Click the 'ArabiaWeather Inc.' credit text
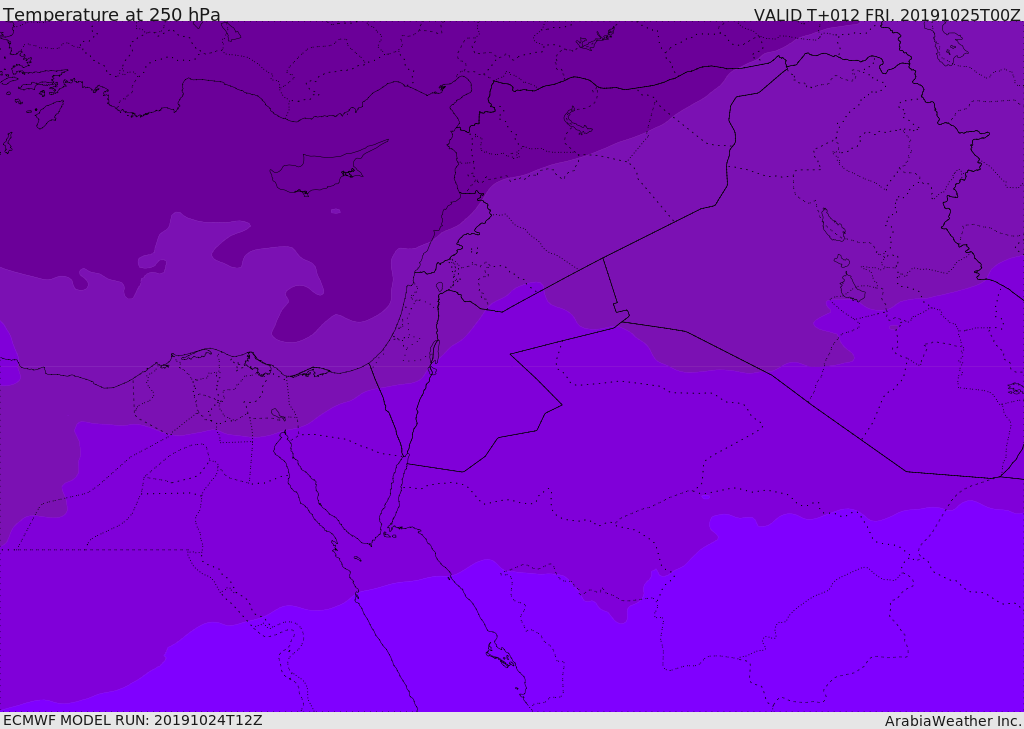The width and height of the screenshot is (1024, 729). coord(953,721)
